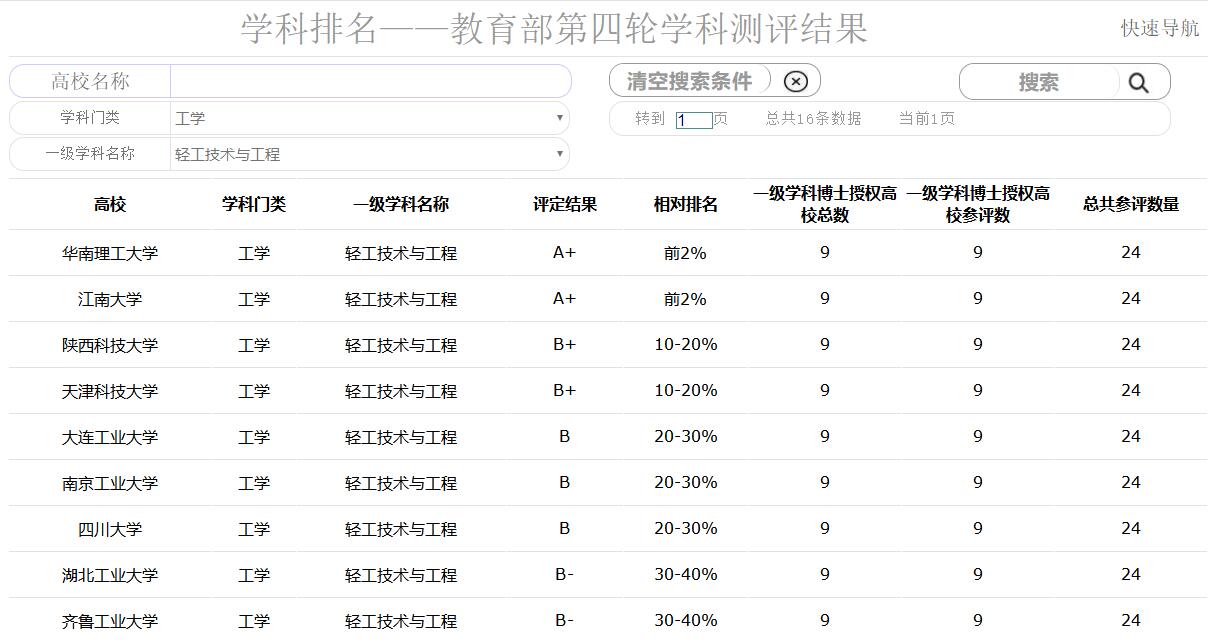Image resolution: width=1208 pixels, height=643 pixels.
Task: Click the circled X clear icon
Action: pos(796,82)
